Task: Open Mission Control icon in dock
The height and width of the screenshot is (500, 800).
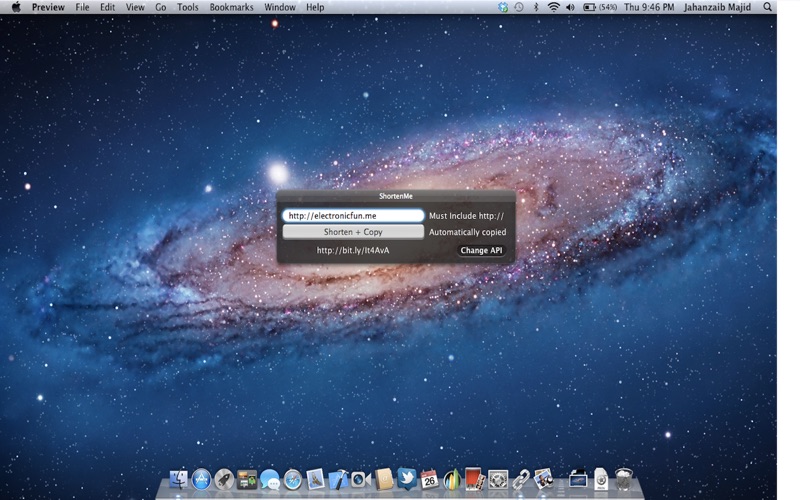Action: point(247,480)
